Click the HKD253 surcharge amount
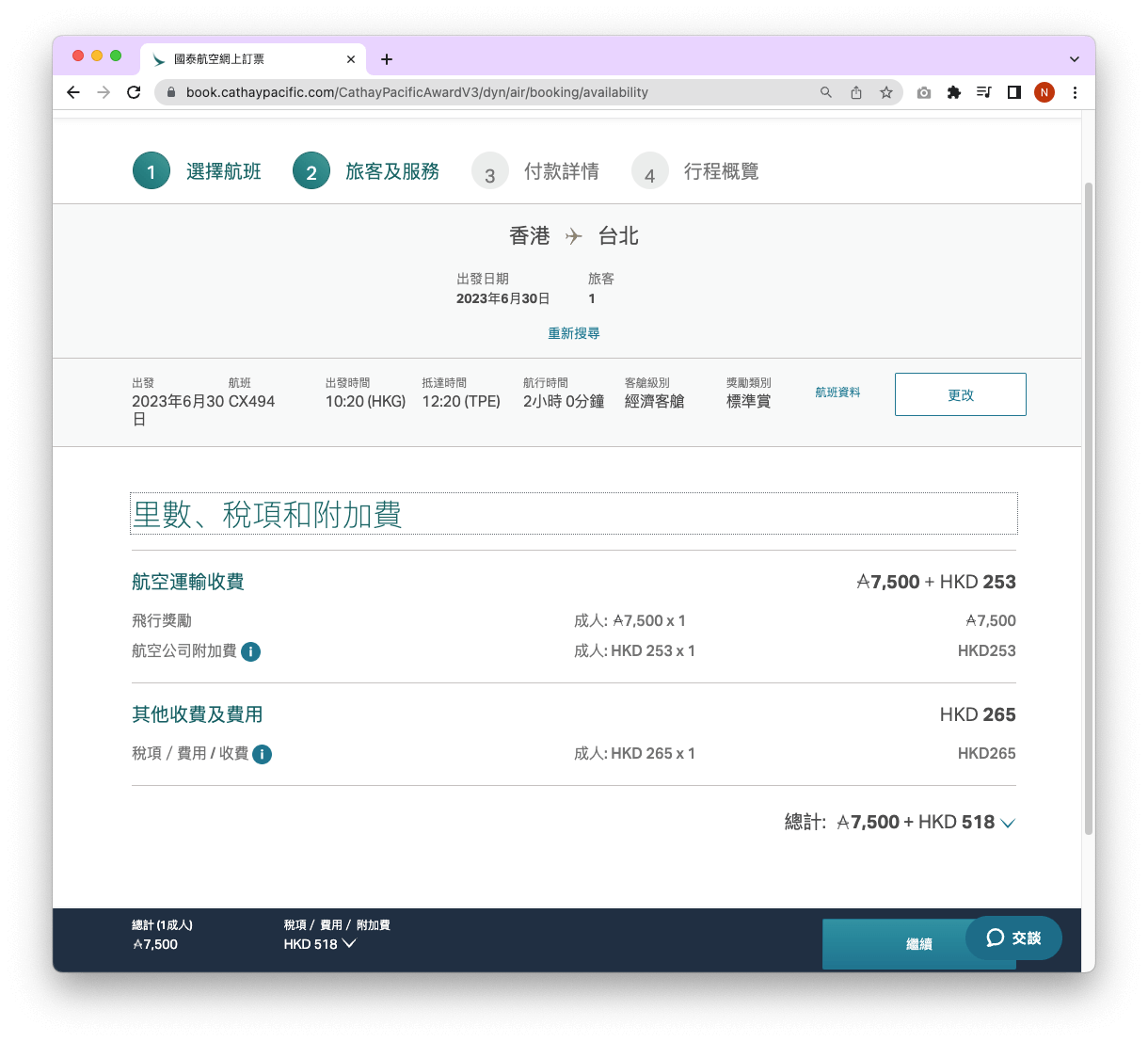 [x=987, y=650]
